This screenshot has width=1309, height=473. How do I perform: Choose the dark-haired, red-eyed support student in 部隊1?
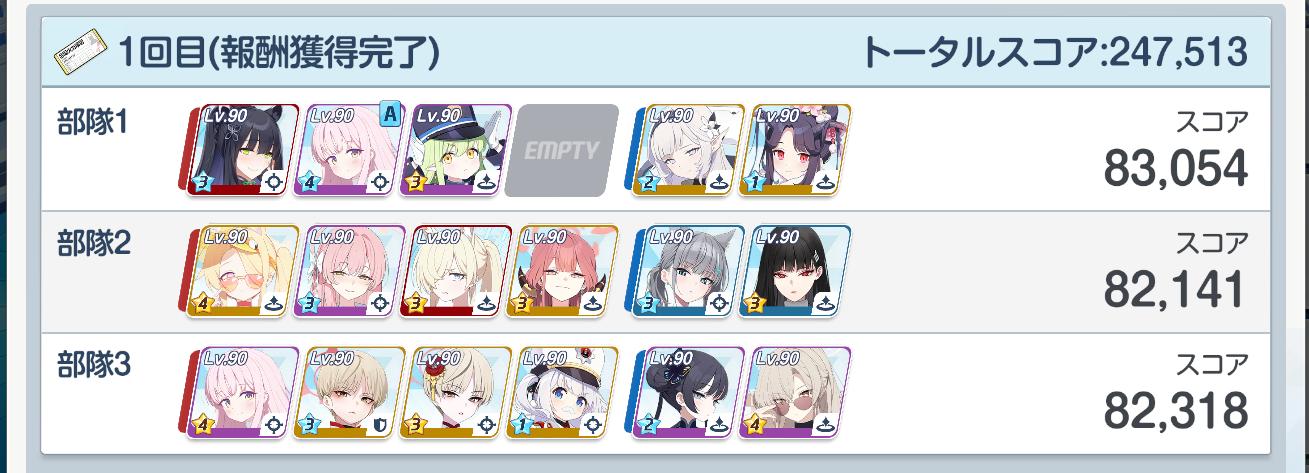point(798,150)
